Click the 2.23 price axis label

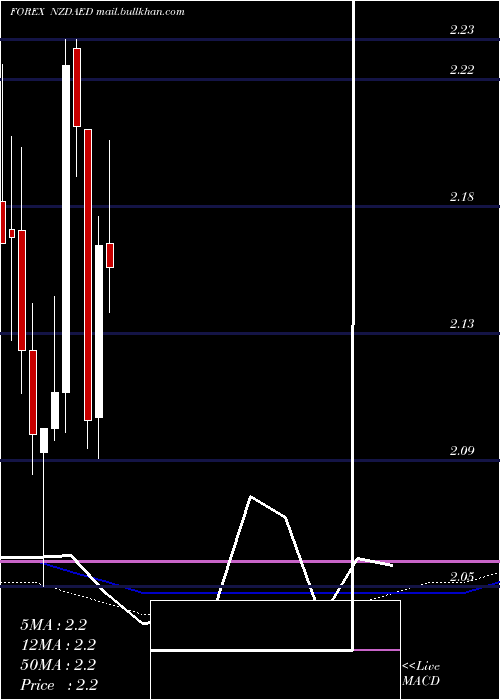click(x=462, y=30)
